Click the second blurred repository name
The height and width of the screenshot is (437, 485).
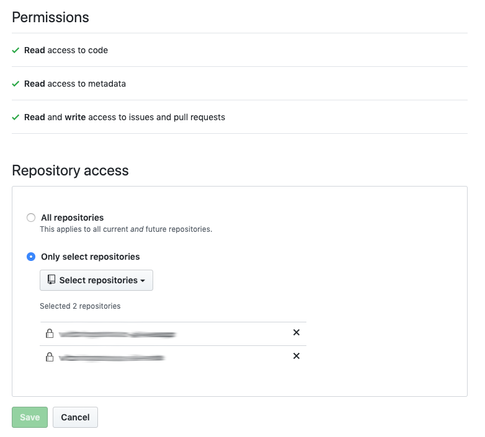(x=112, y=358)
